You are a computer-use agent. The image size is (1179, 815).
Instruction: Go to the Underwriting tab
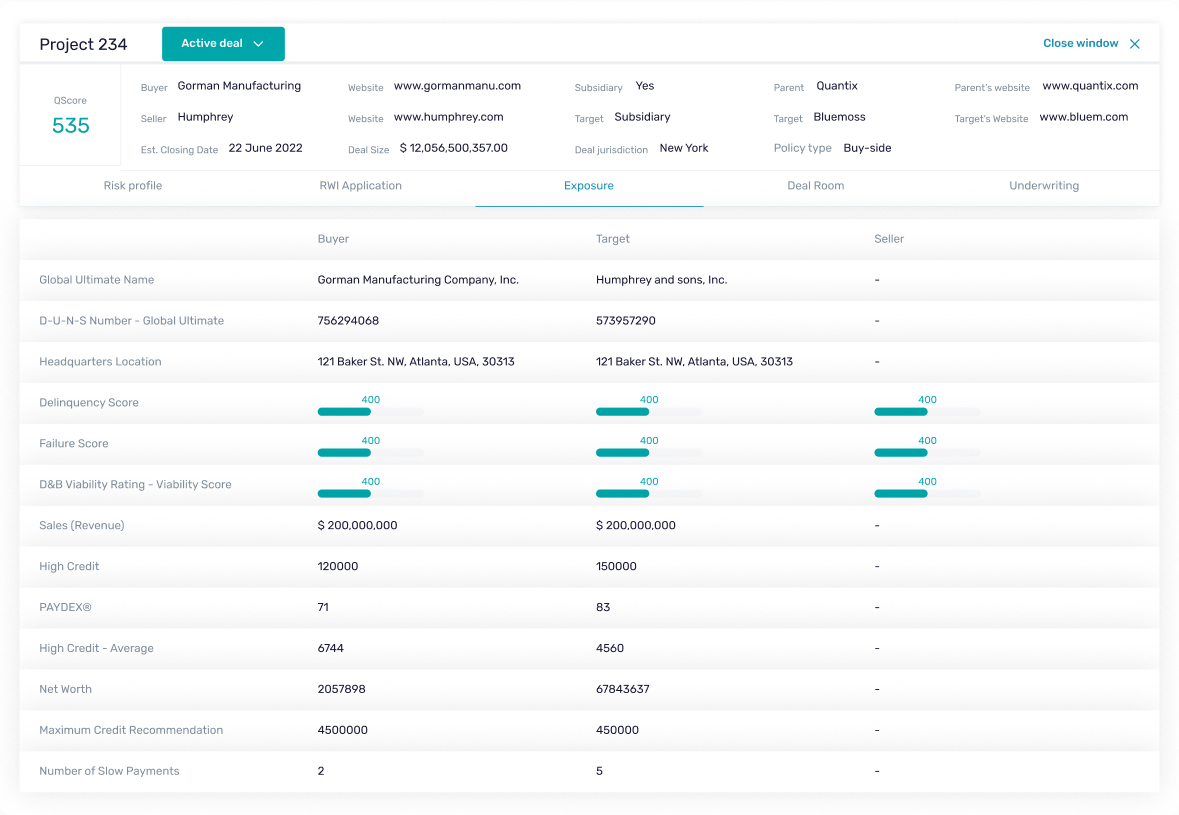1043,185
